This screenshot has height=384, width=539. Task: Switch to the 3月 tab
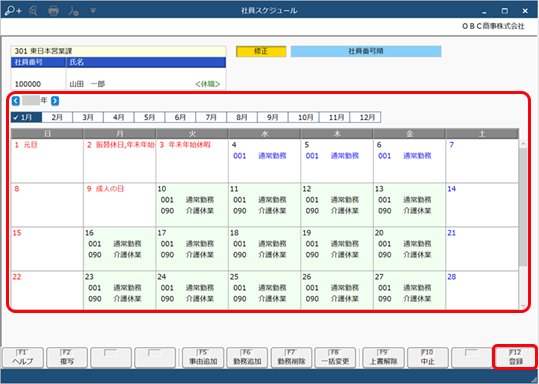[x=88, y=117]
